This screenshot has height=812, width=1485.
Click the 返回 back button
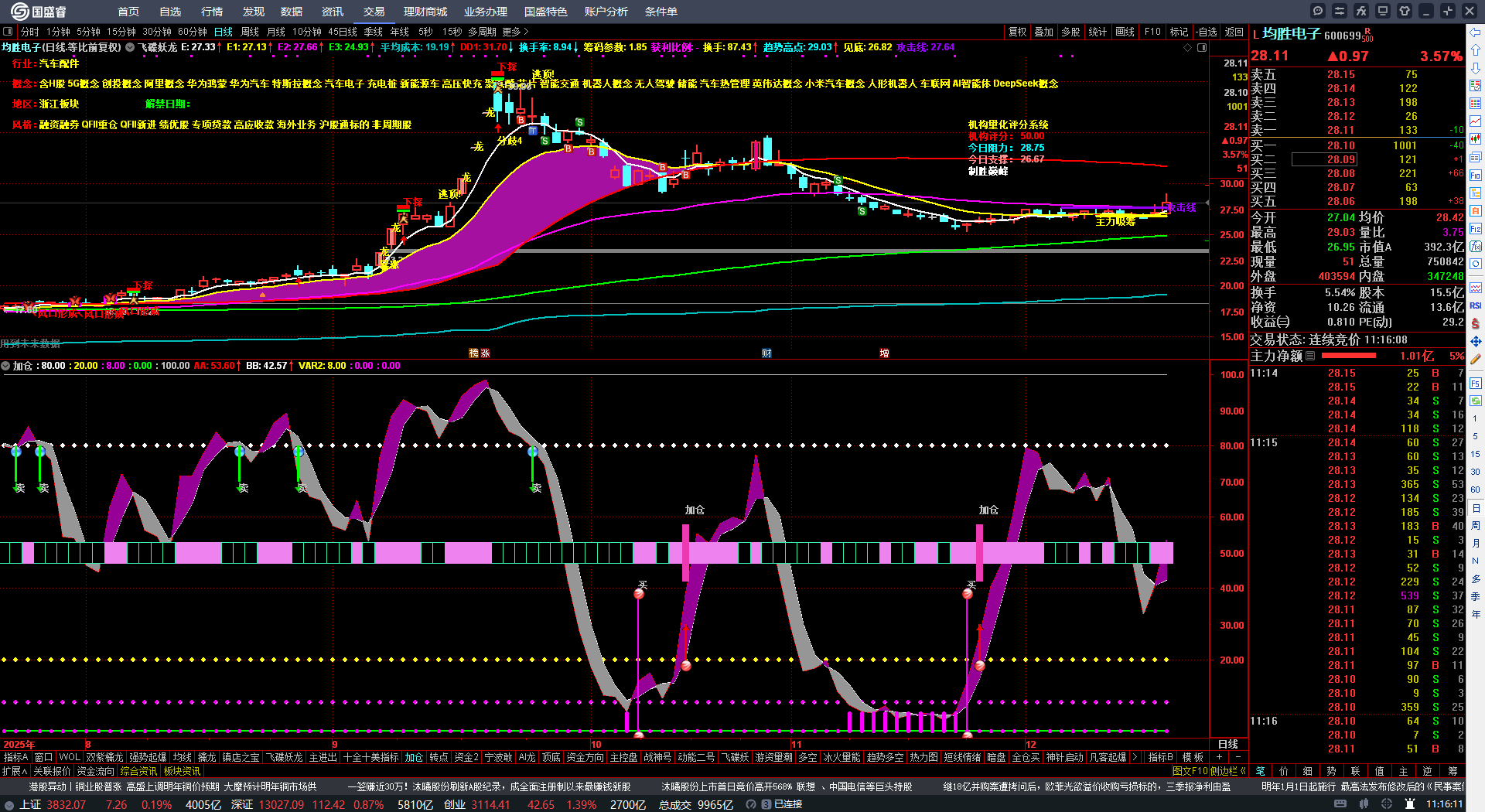click(x=1234, y=32)
